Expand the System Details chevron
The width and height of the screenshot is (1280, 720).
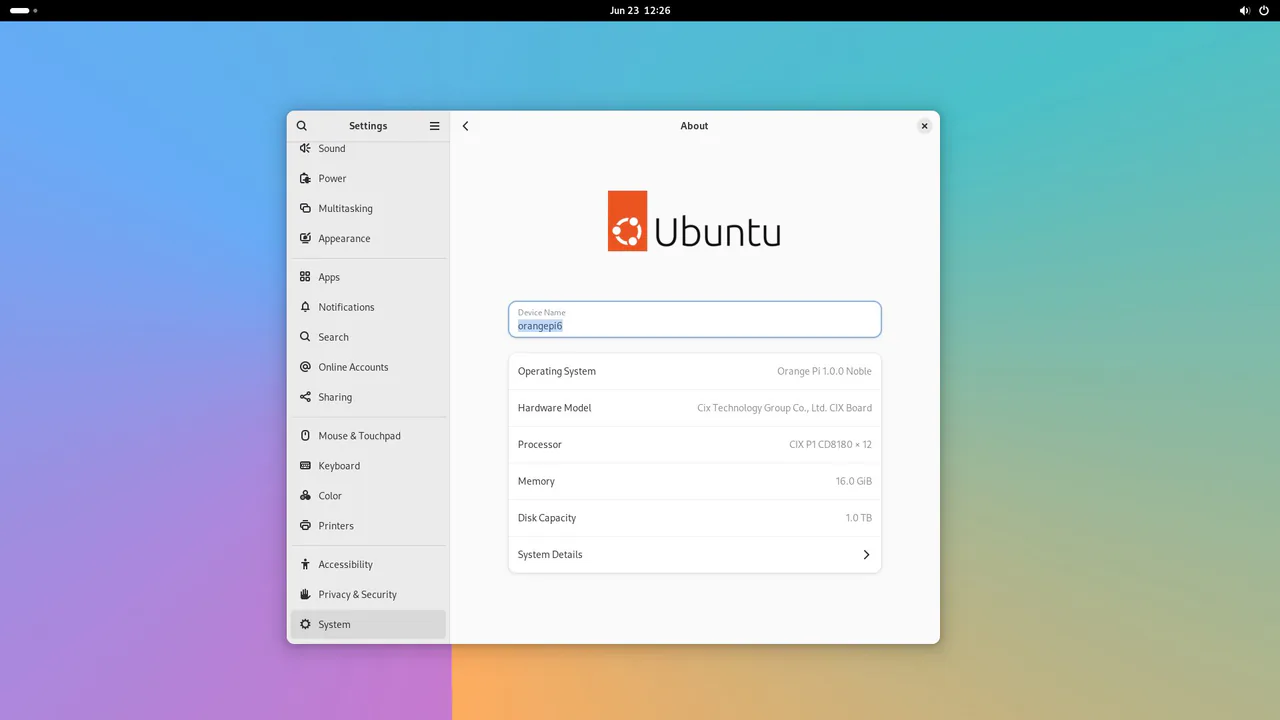866,555
